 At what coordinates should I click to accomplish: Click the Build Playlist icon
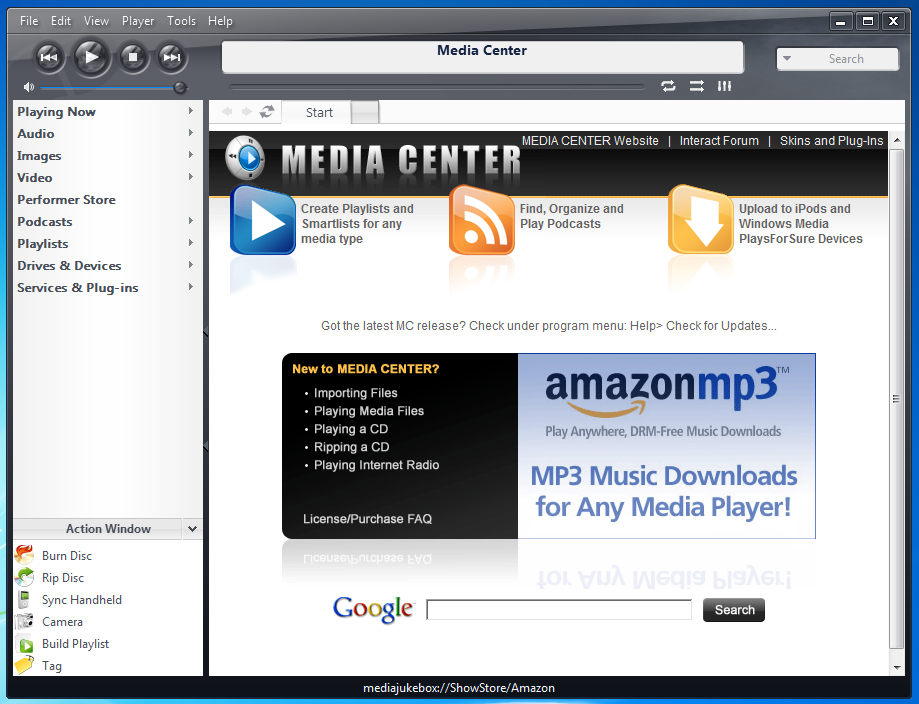click(x=25, y=644)
